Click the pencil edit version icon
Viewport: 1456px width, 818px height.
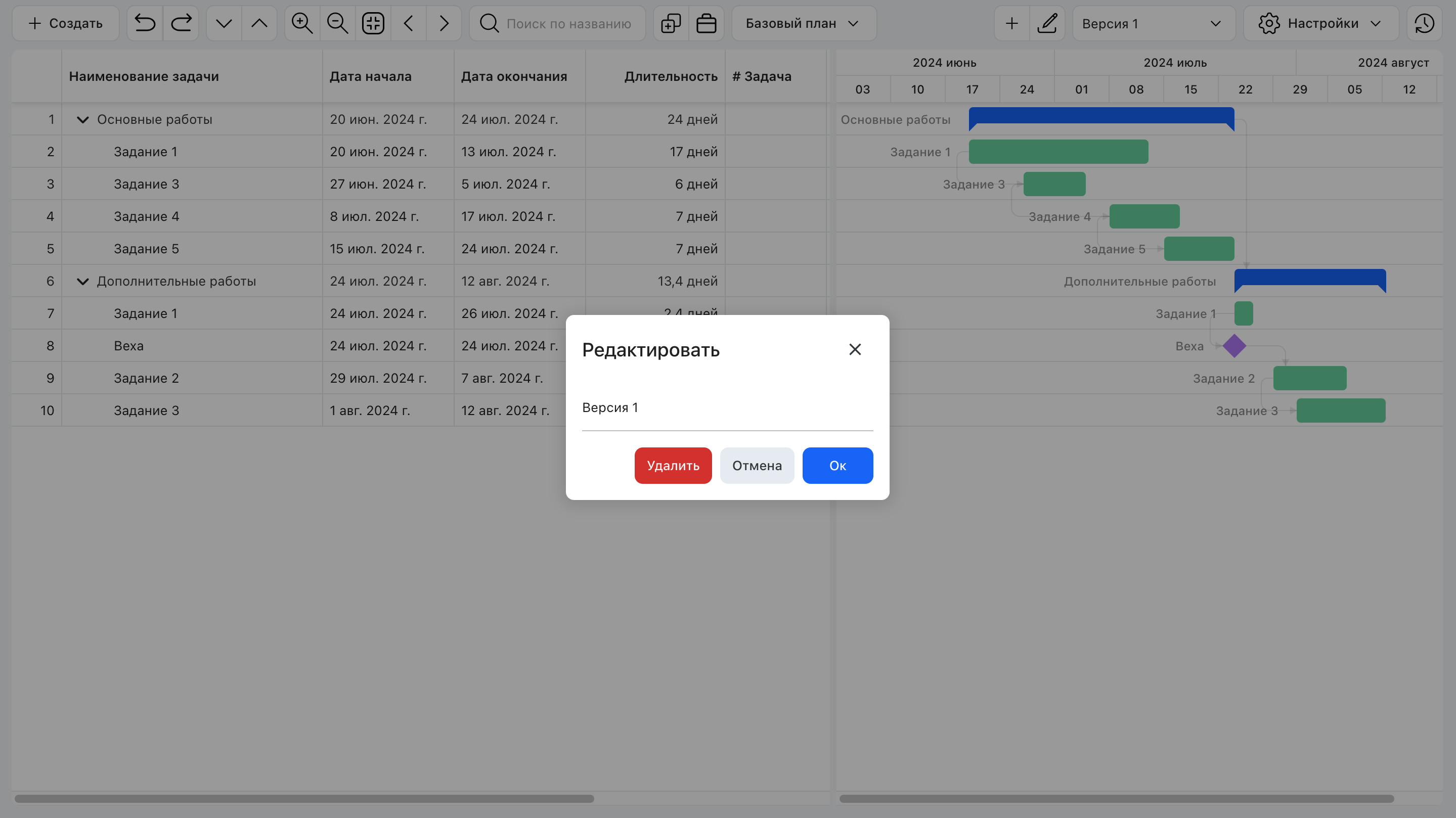coord(1047,23)
